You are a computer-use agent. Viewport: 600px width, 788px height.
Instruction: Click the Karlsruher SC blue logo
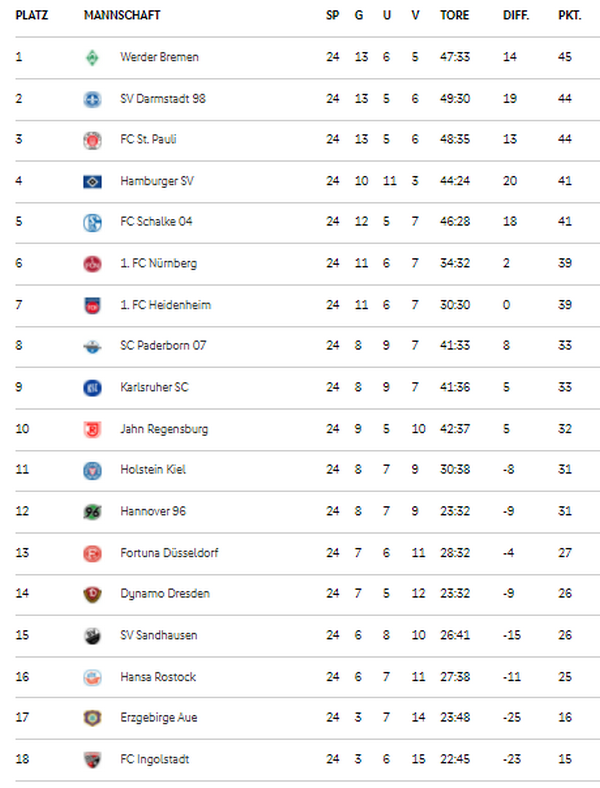[x=92, y=387]
